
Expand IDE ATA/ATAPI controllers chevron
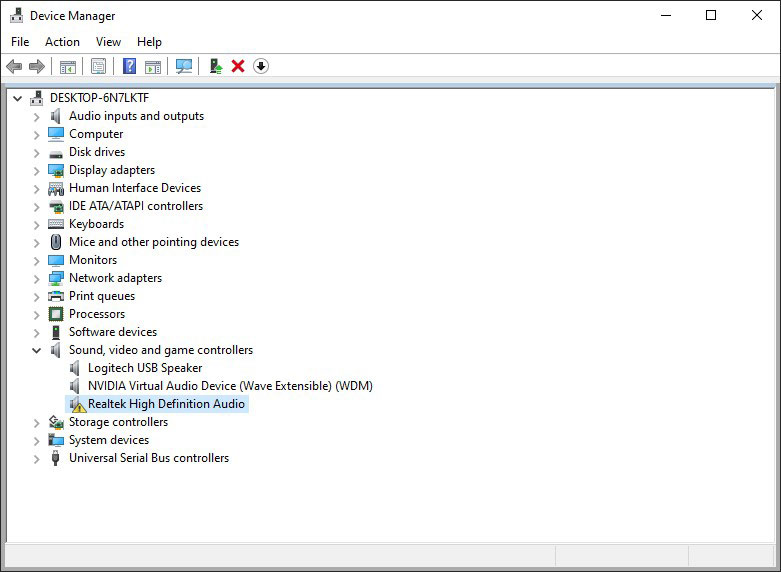coord(36,206)
